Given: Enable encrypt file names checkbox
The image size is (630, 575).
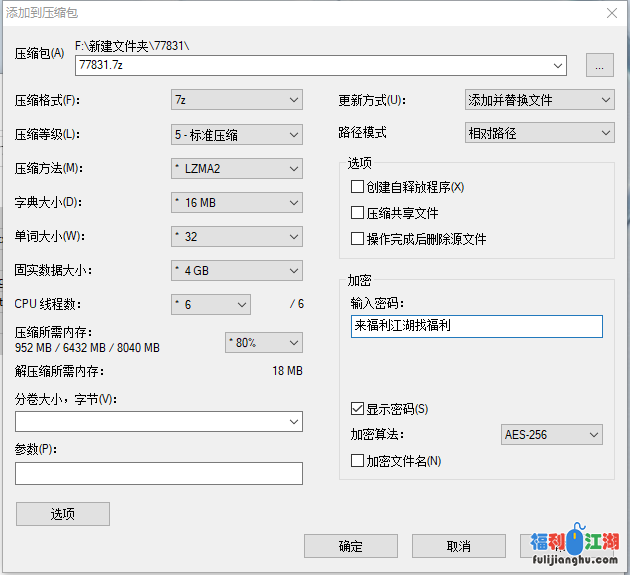Looking at the screenshot, I should tap(357, 461).
